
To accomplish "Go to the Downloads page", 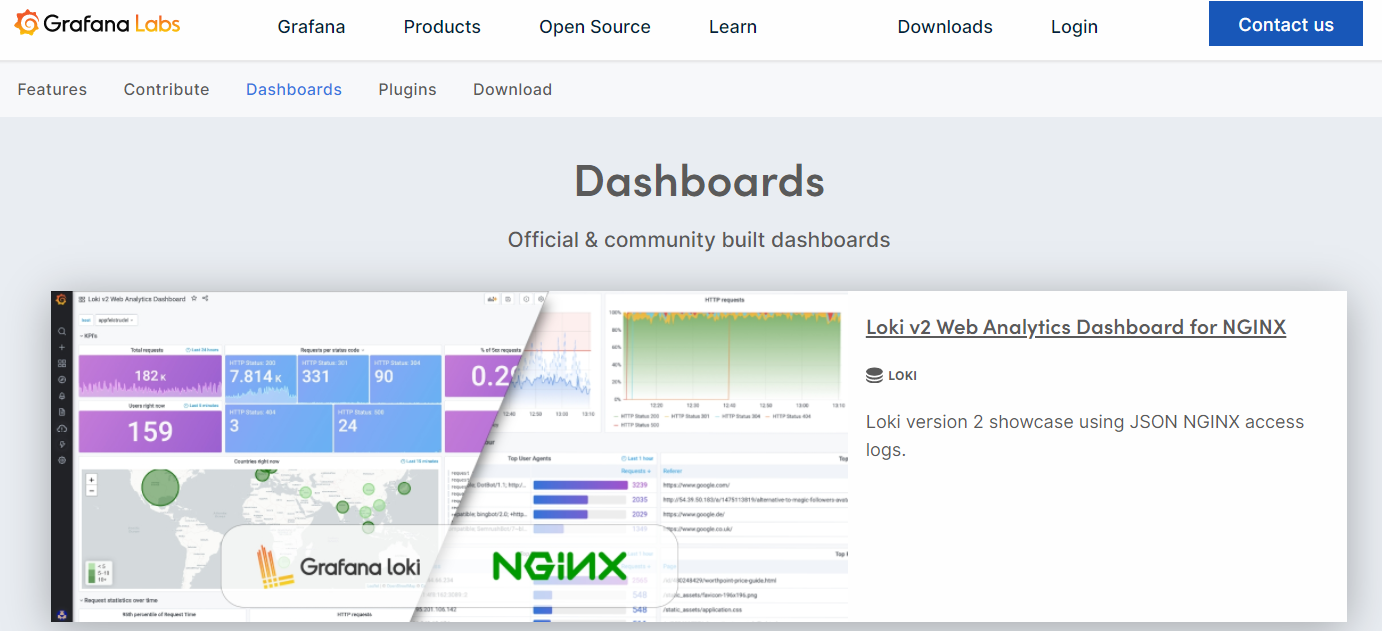I will [x=945, y=27].
